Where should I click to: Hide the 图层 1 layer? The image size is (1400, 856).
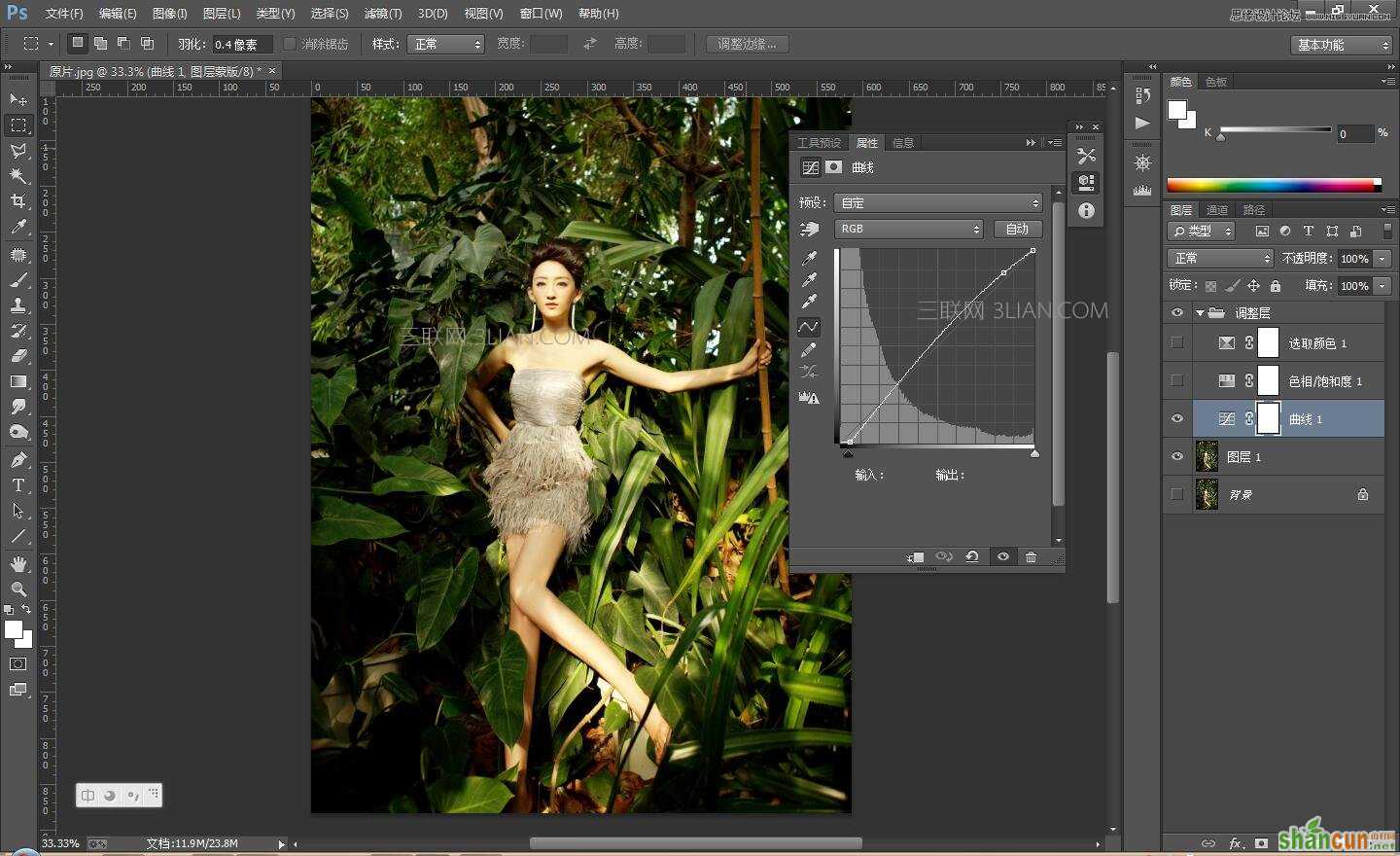point(1177,456)
